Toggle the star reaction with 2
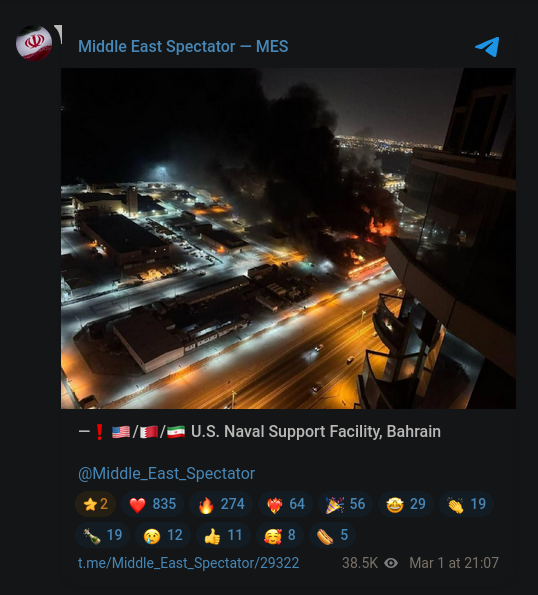Image resolution: width=538 pixels, height=595 pixels. [96, 504]
